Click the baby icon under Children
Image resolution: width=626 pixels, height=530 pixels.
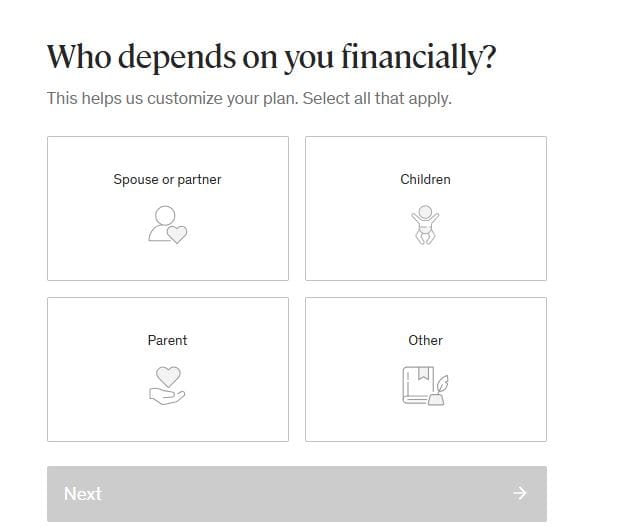pyautogui.click(x=425, y=225)
